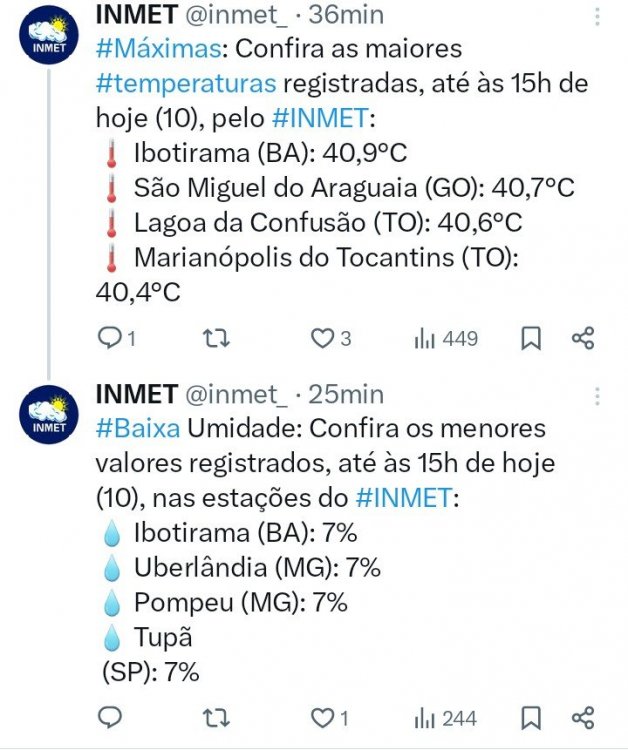Retweet the Máximas temperatures post
This screenshot has width=628, height=750.
pos(214,338)
